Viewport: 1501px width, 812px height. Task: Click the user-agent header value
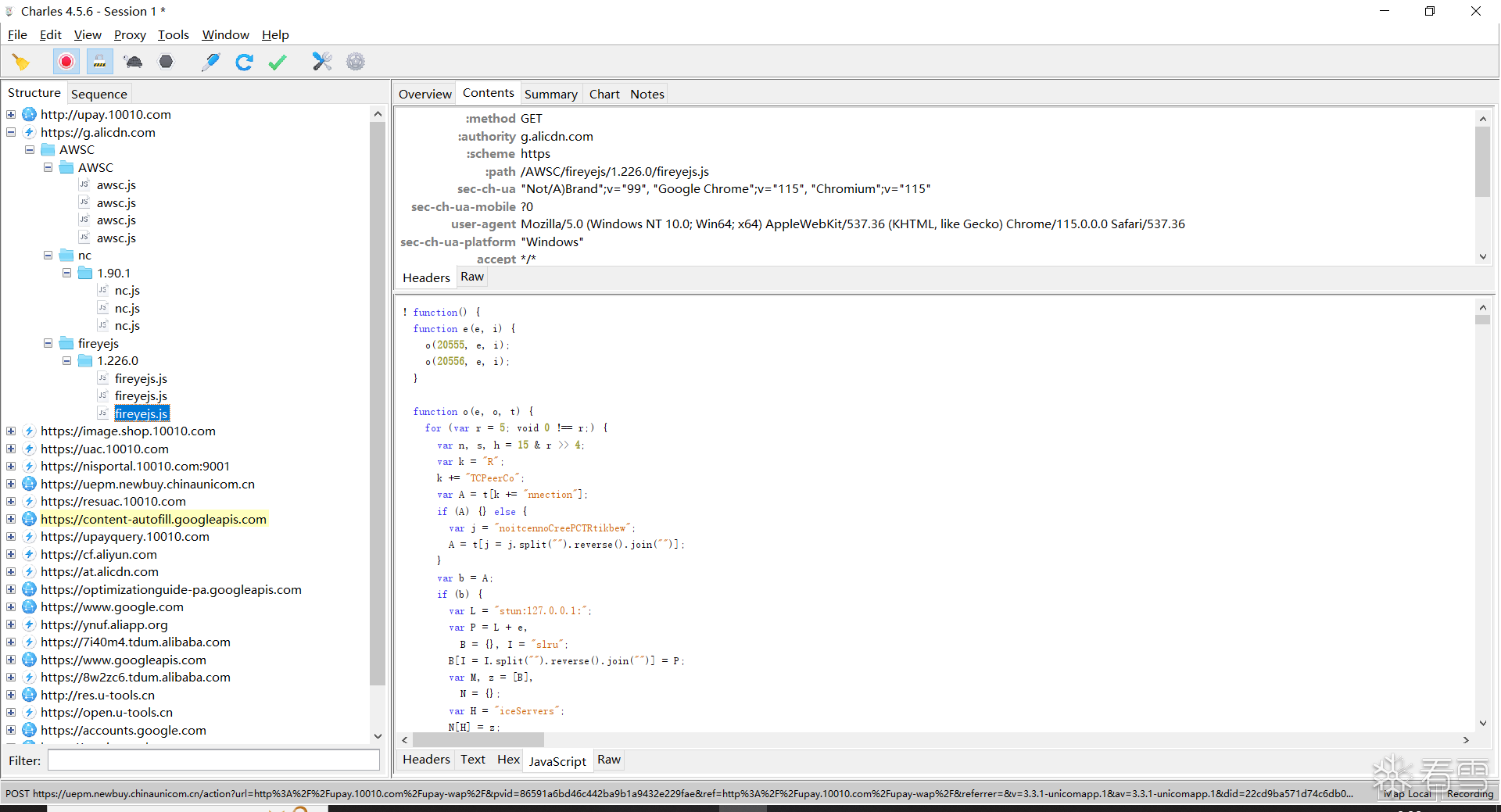pyautogui.click(x=853, y=224)
